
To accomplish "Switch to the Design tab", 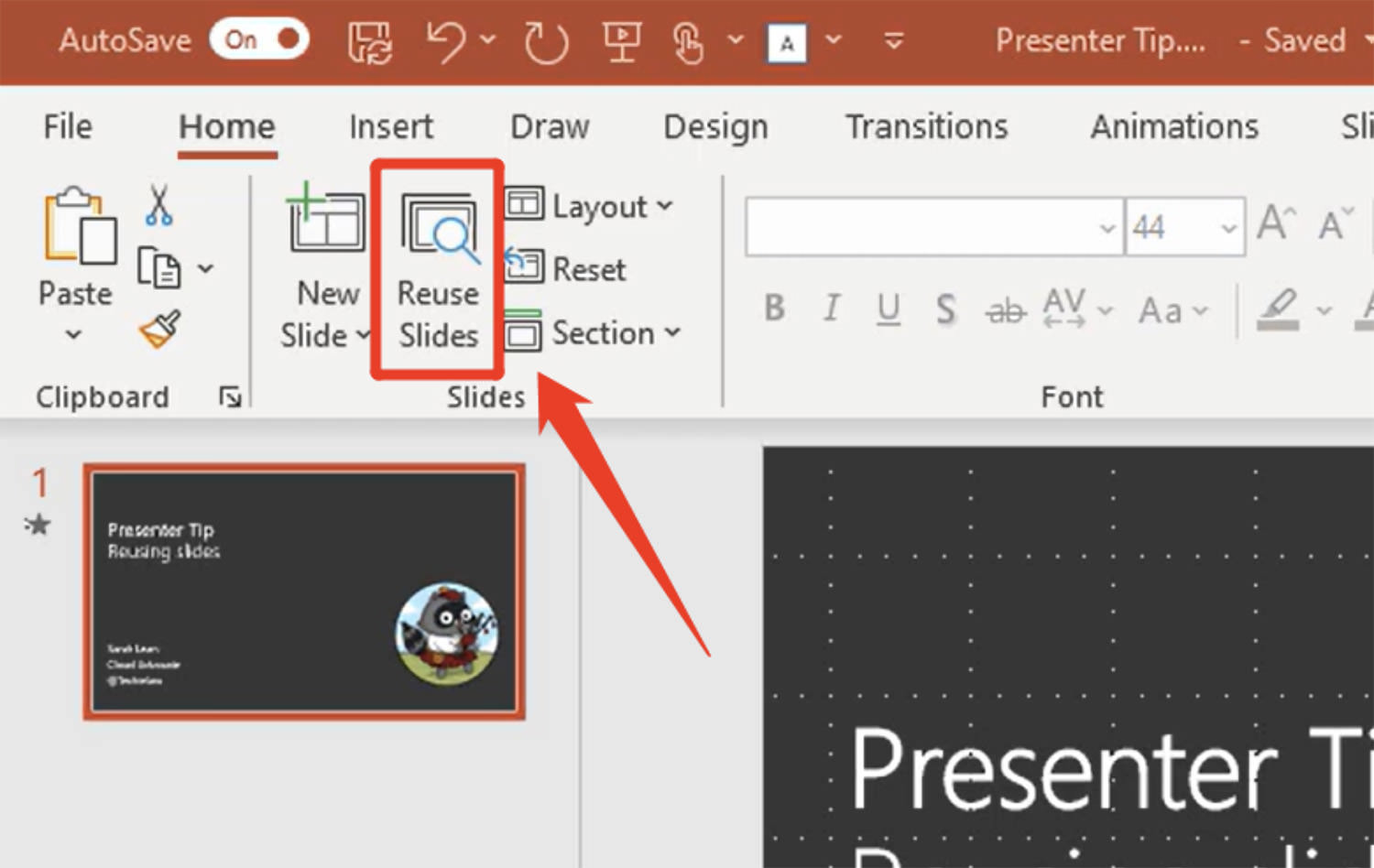I will click(715, 126).
